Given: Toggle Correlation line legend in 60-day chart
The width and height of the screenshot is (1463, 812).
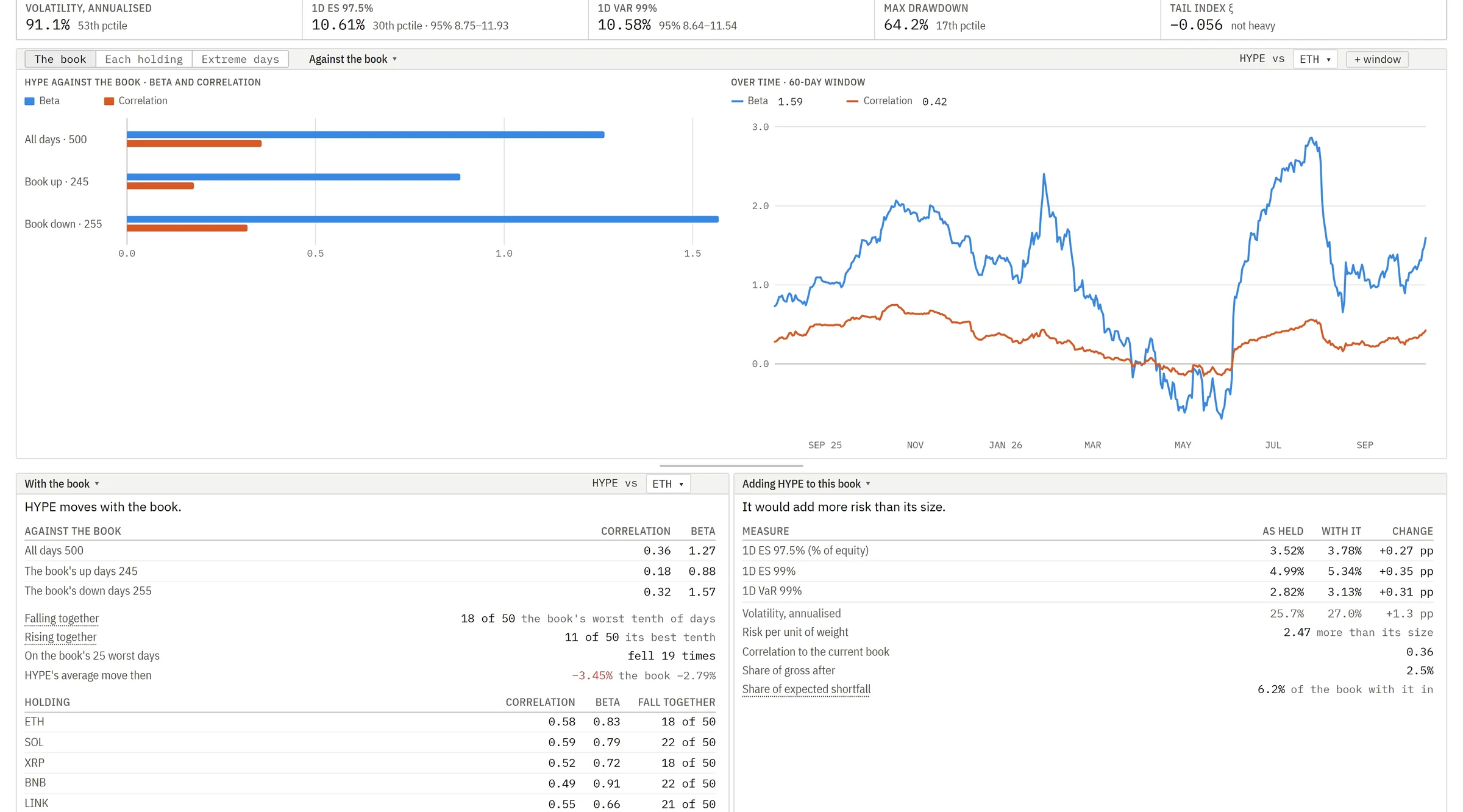Looking at the screenshot, I should coord(880,101).
